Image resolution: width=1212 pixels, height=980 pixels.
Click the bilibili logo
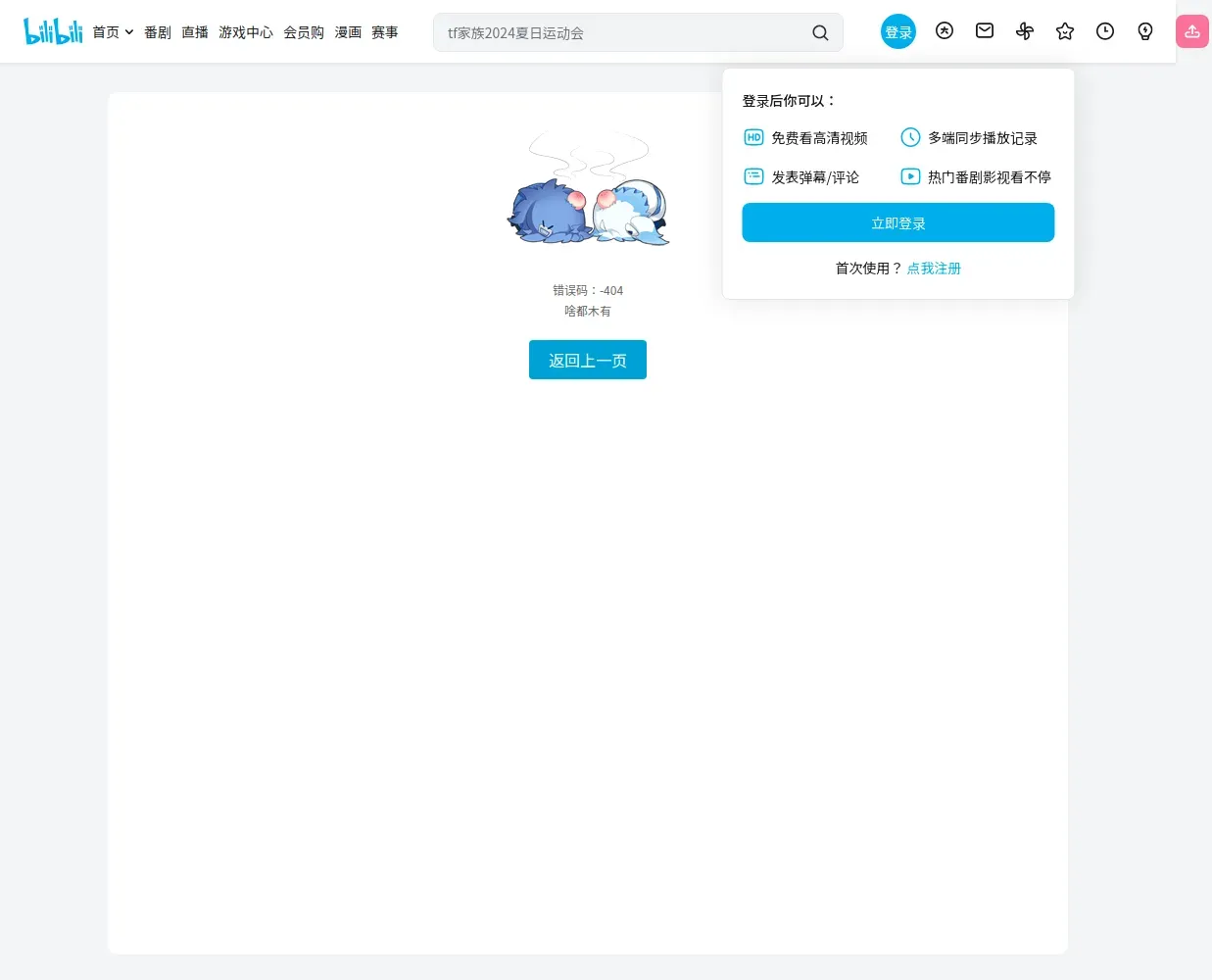click(53, 31)
